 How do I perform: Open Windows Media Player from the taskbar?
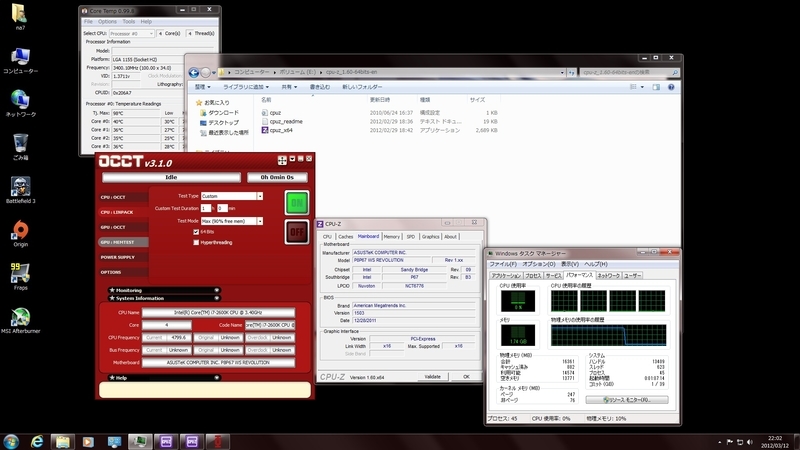[88, 441]
